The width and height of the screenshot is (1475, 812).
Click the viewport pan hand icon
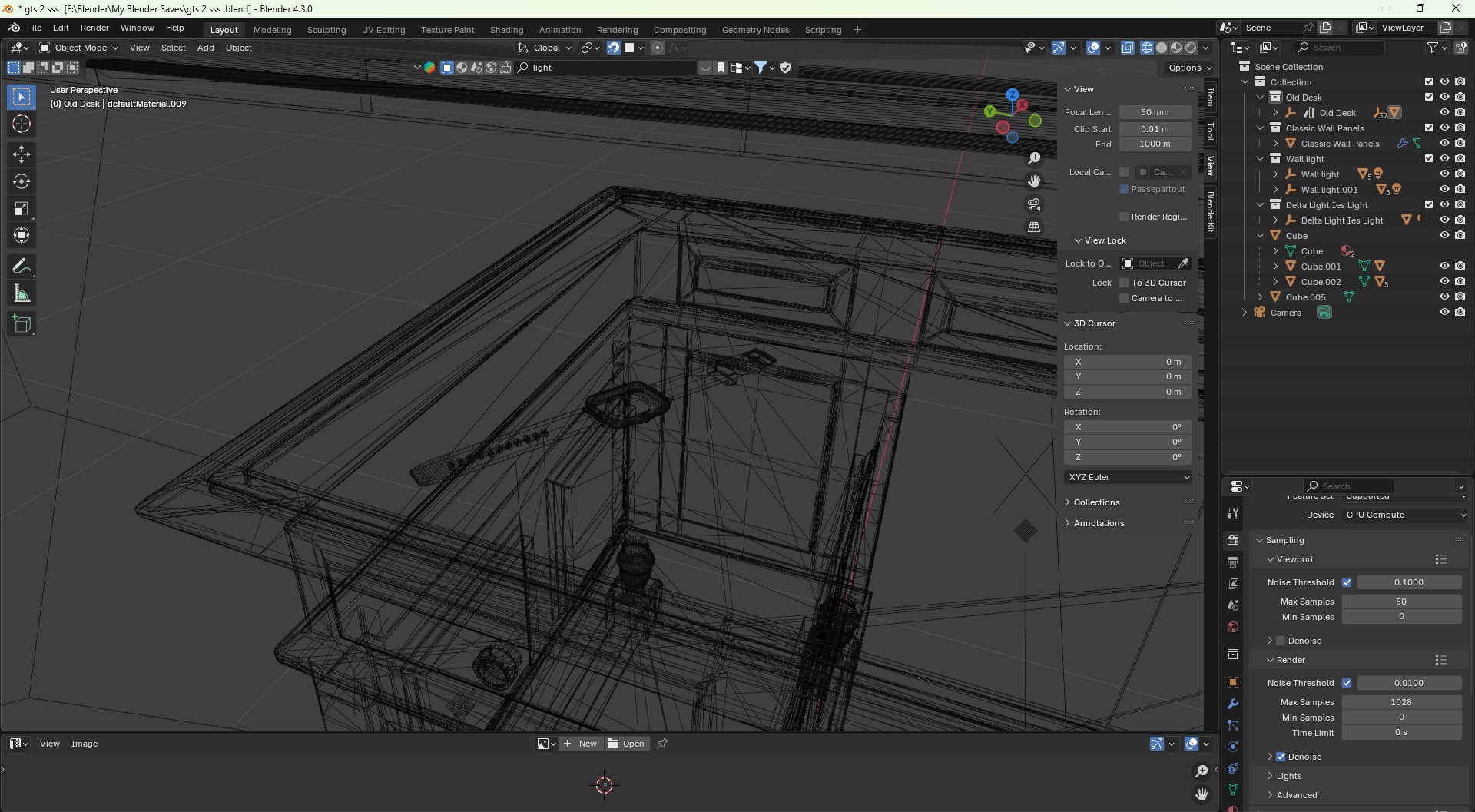click(x=1034, y=181)
